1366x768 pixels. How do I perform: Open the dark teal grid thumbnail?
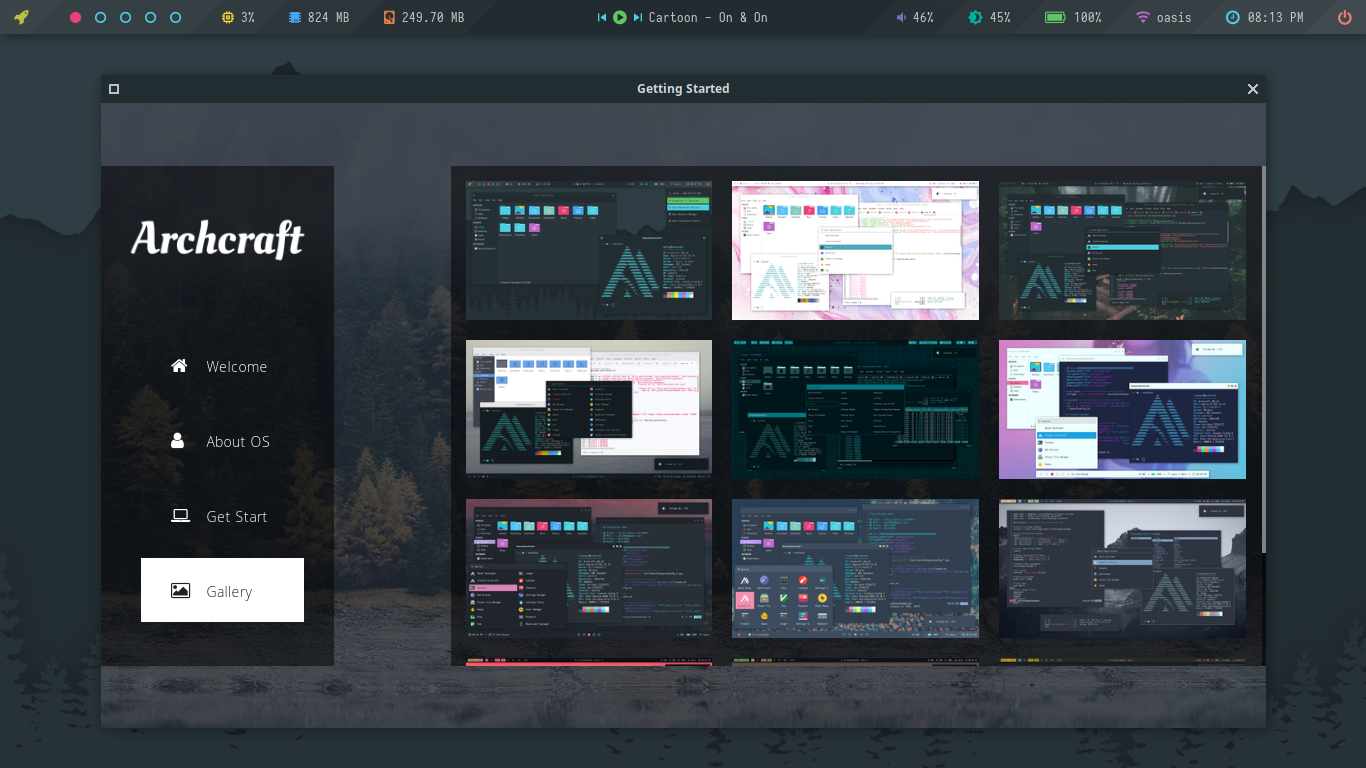pos(855,409)
